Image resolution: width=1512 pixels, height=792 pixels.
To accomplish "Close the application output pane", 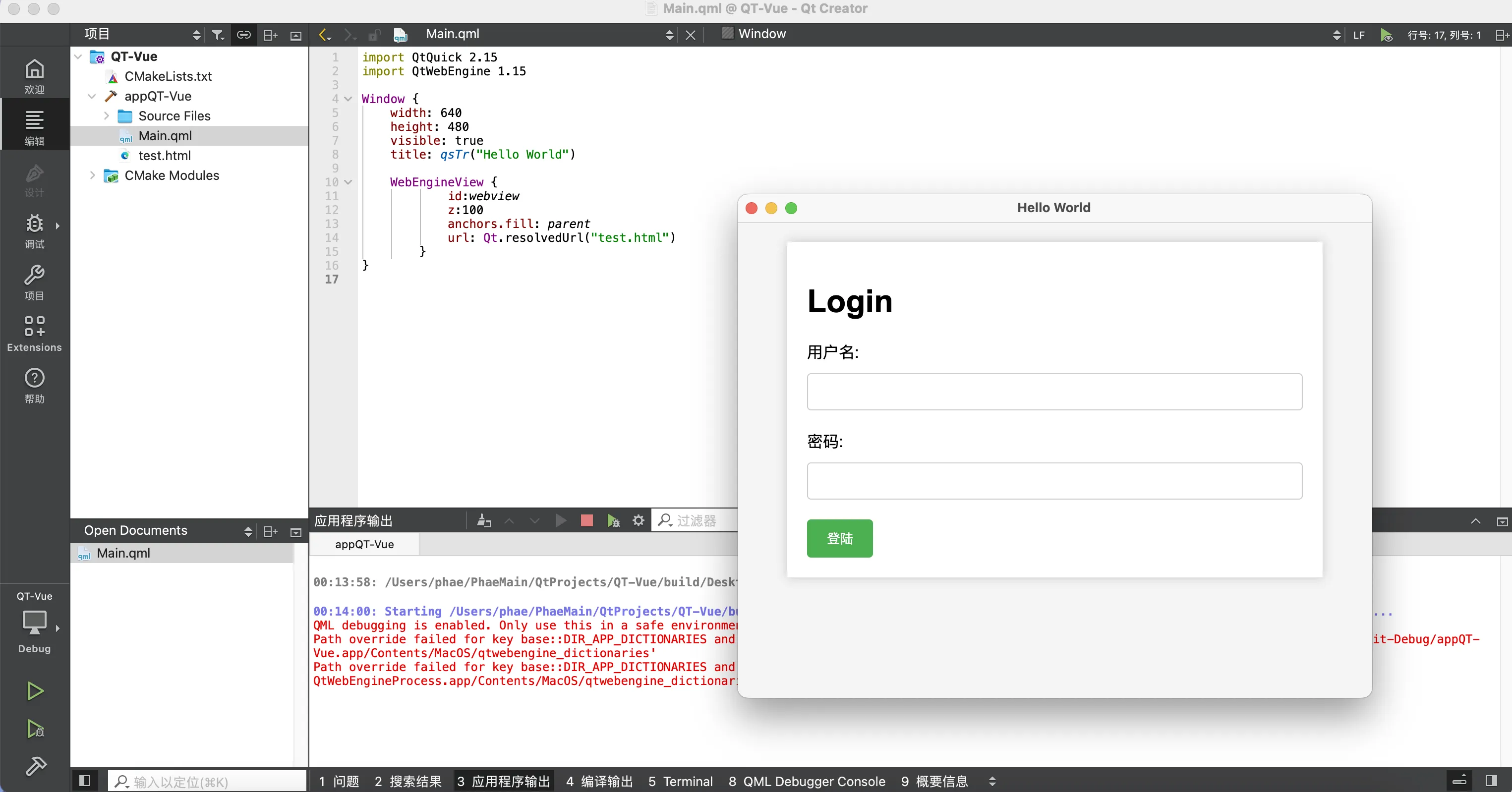I will click(x=1502, y=521).
